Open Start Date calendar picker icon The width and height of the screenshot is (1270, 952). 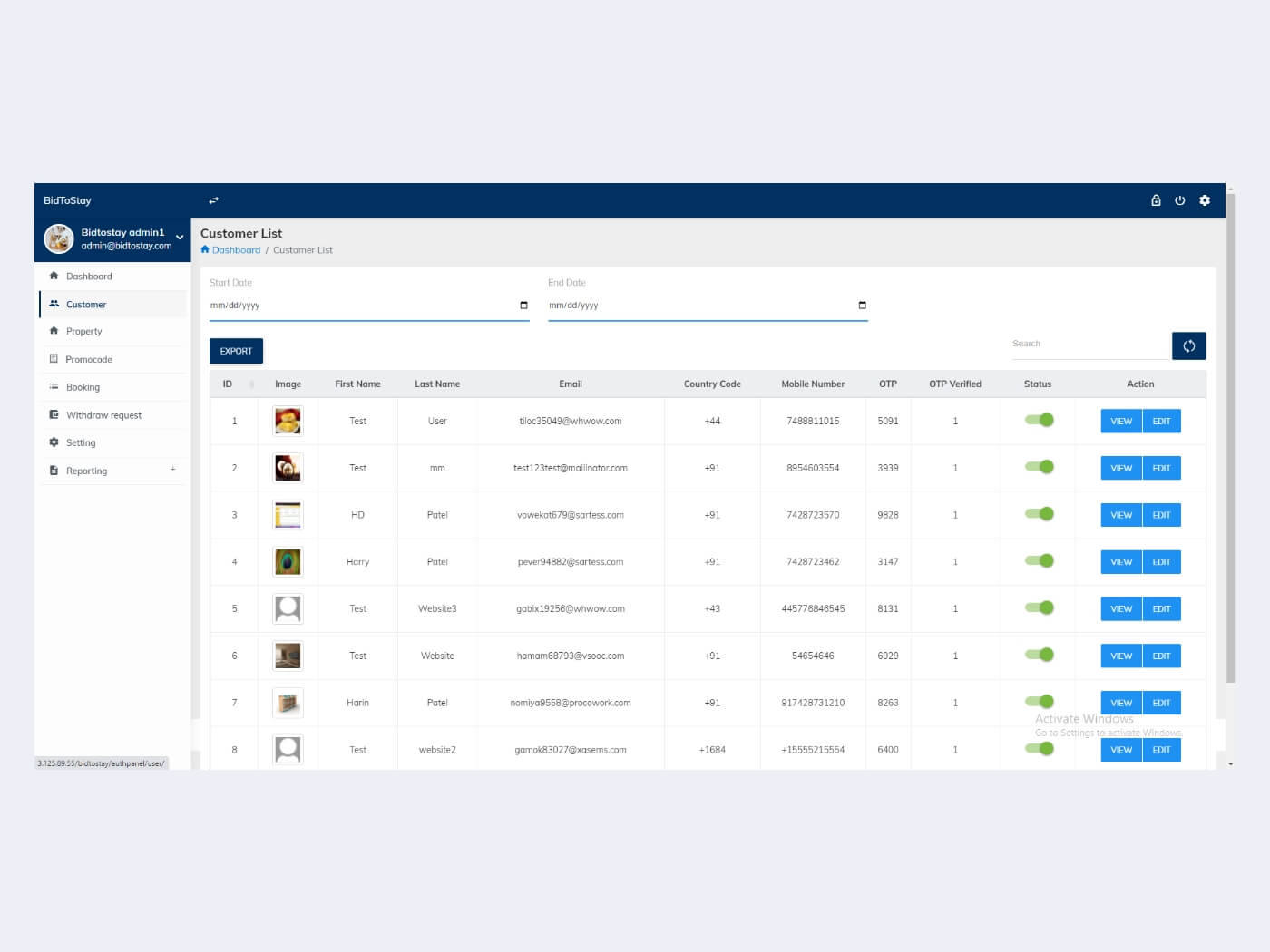[523, 305]
